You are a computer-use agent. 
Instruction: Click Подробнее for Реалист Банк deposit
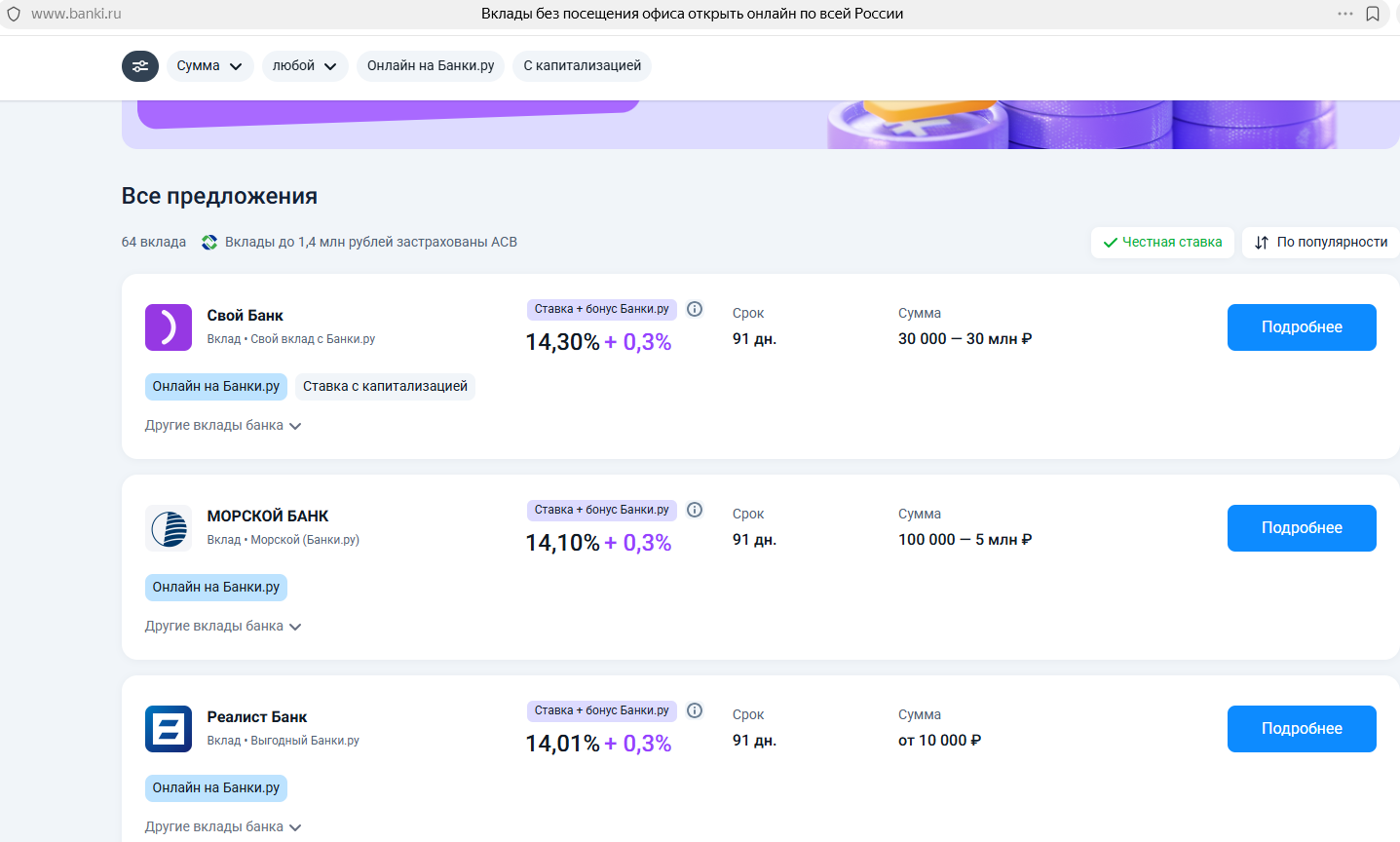(x=1302, y=729)
